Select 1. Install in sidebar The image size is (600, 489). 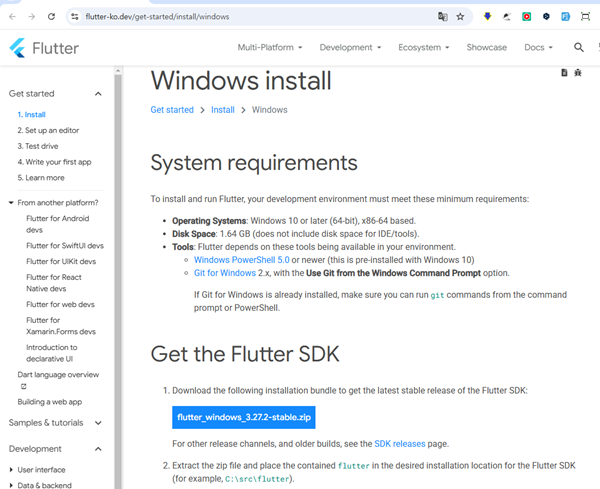point(31,114)
